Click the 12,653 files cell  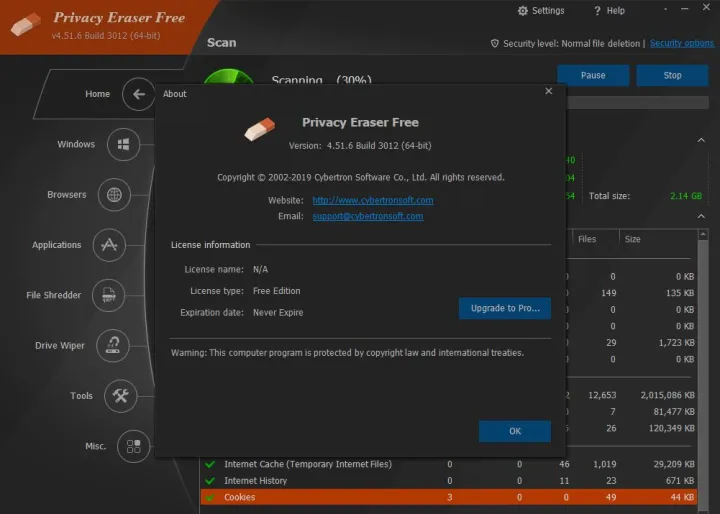602,395
